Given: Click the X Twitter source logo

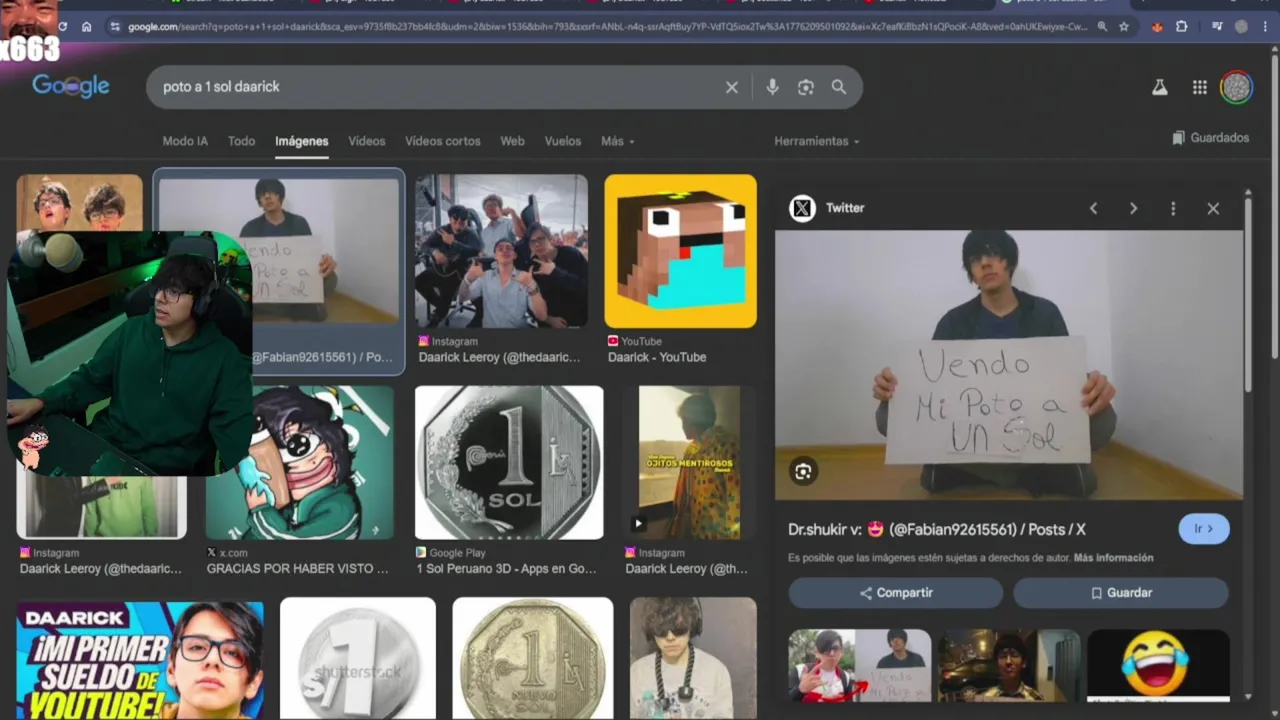Looking at the screenshot, I should point(802,208).
